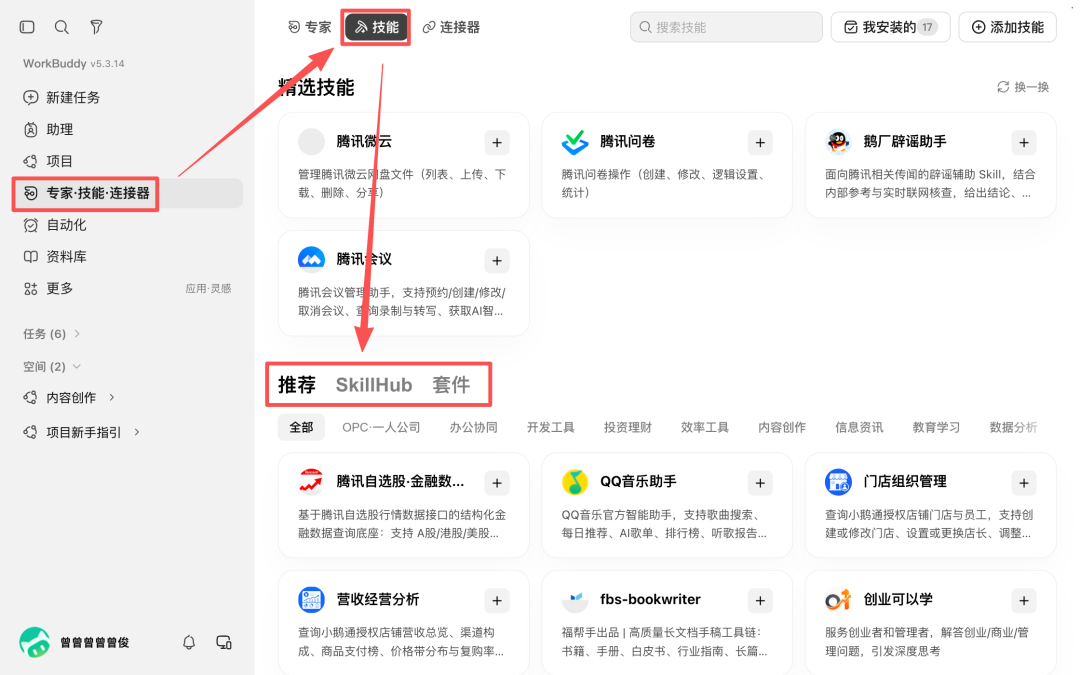Open notifications bell icon
Image resolution: width=1080 pixels, height=675 pixels.
tap(189, 643)
